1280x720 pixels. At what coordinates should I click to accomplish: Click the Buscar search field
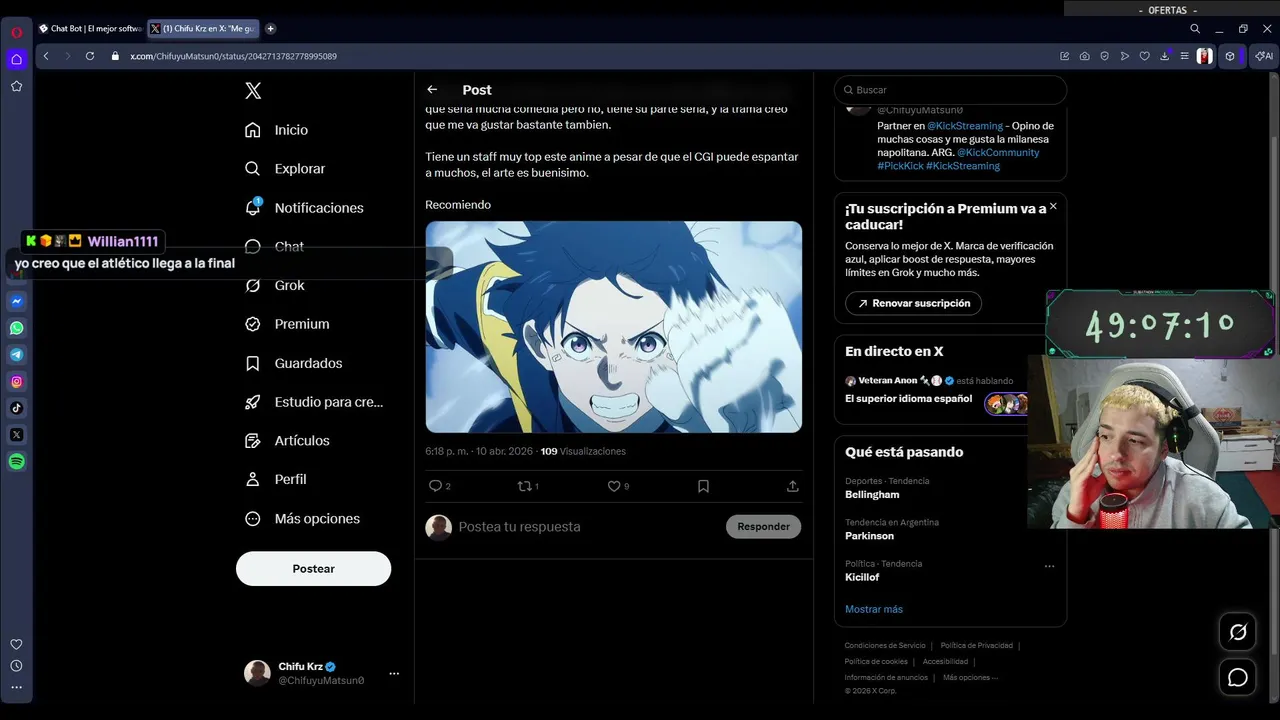pos(950,90)
